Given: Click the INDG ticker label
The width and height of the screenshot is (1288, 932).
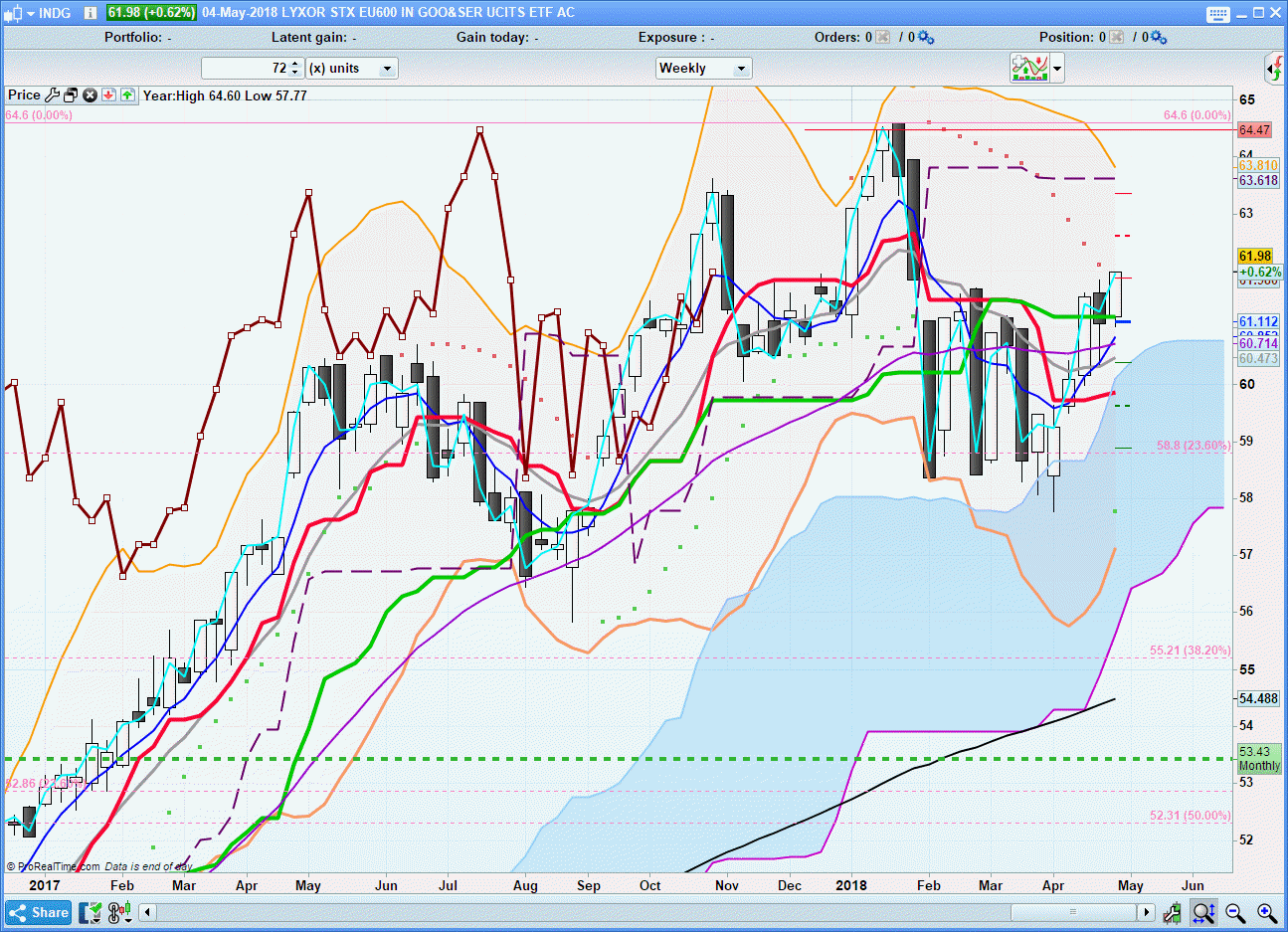Looking at the screenshot, I should pyautogui.click(x=56, y=13).
